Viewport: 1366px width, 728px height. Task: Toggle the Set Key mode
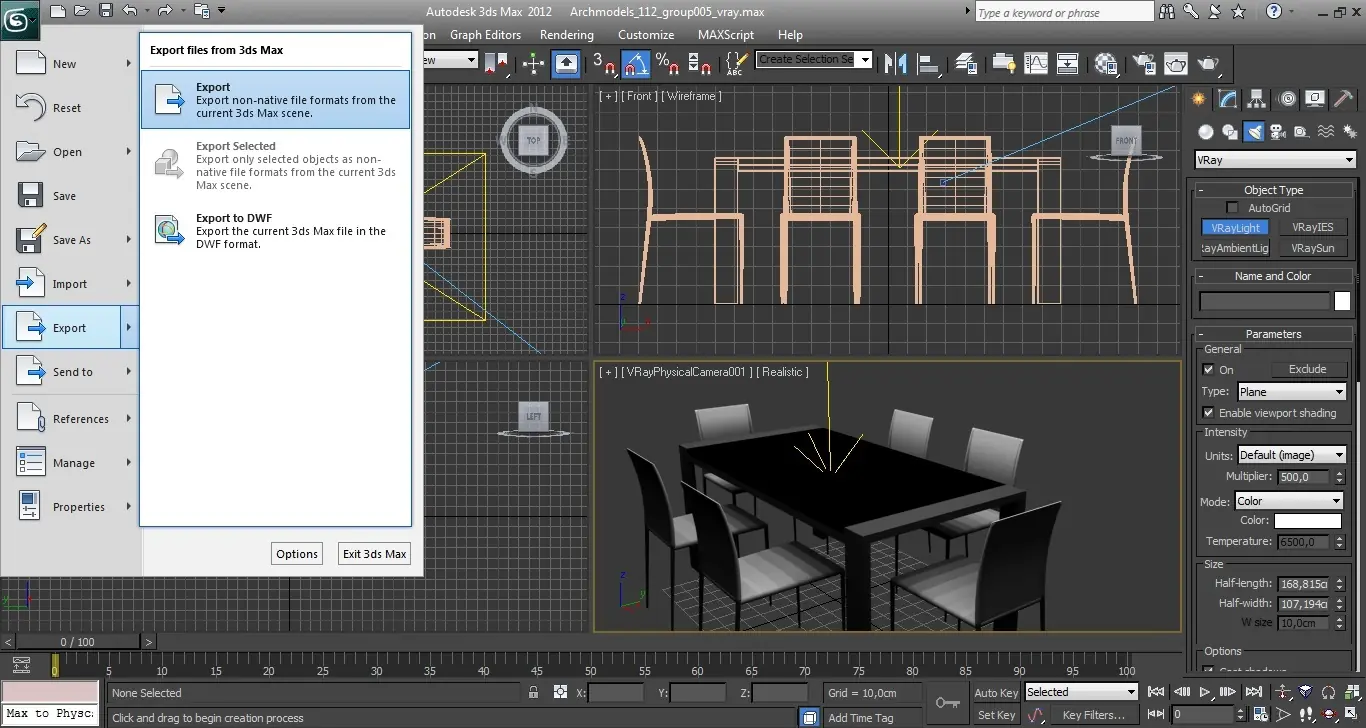pyautogui.click(x=996, y=715)
